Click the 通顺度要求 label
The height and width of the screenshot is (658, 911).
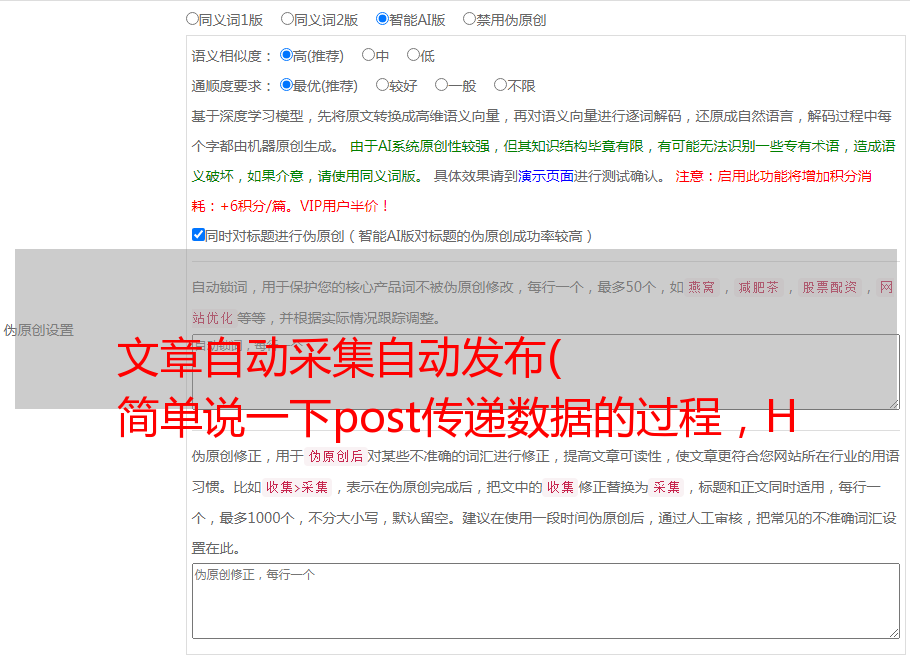pos(232,86)
